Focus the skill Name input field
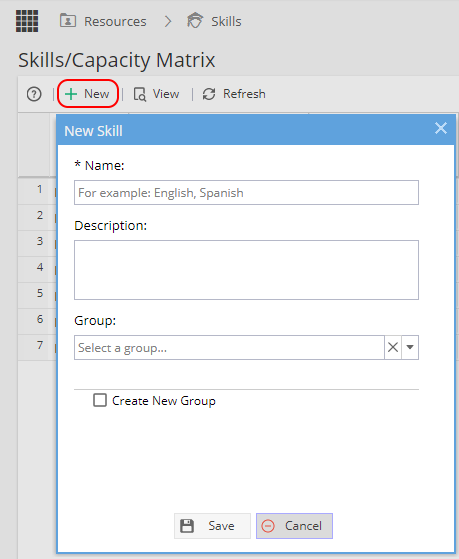The image size is (459, 559). [x=246, y=193]
